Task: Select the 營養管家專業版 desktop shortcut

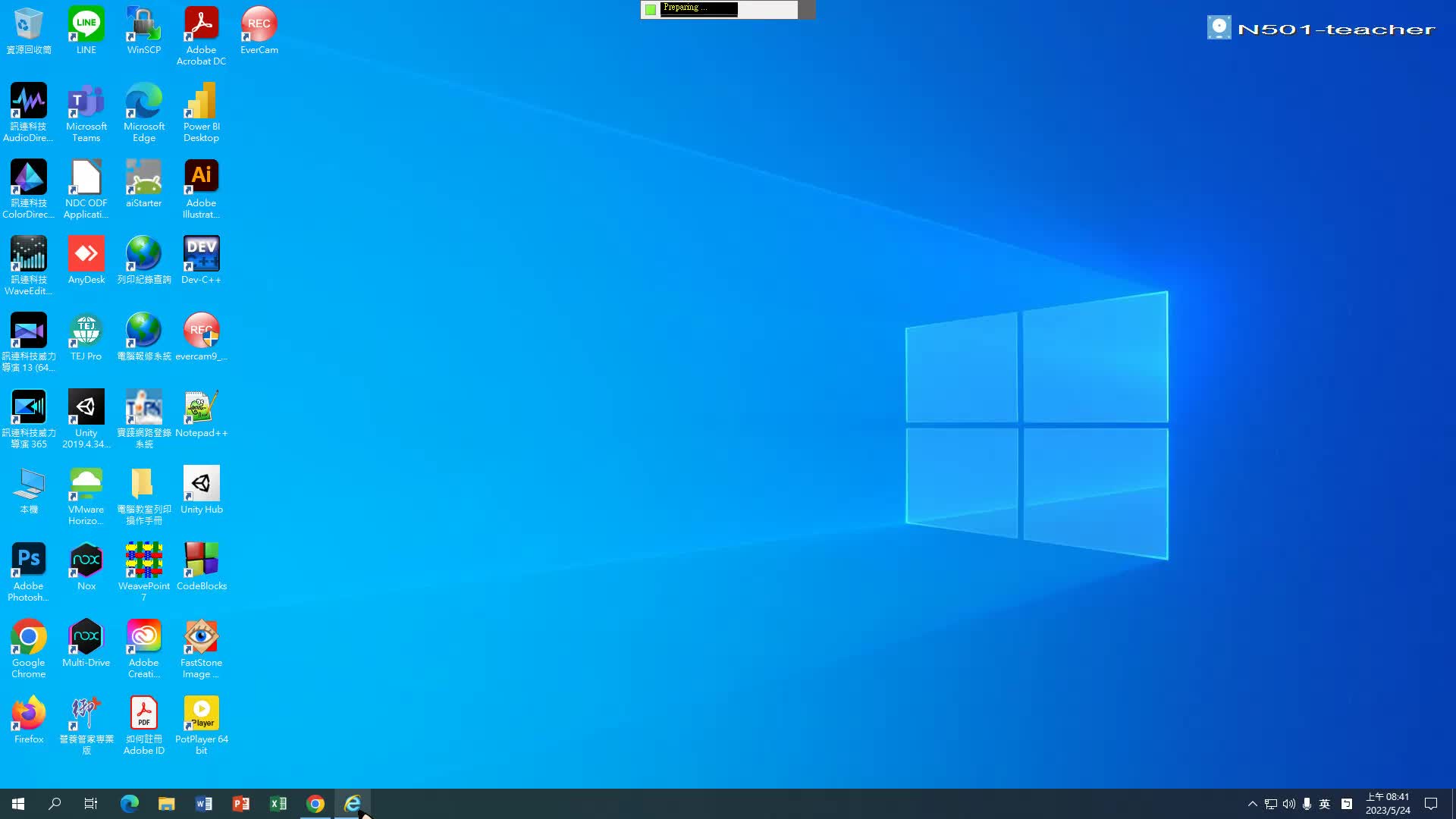Action: pos(86,726)
